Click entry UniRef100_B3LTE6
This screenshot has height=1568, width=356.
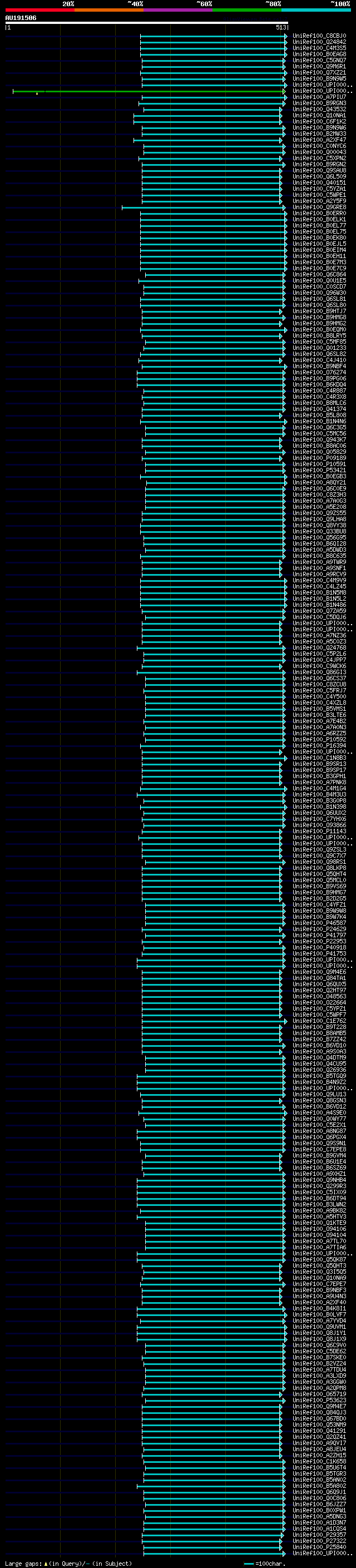(319, 715)
